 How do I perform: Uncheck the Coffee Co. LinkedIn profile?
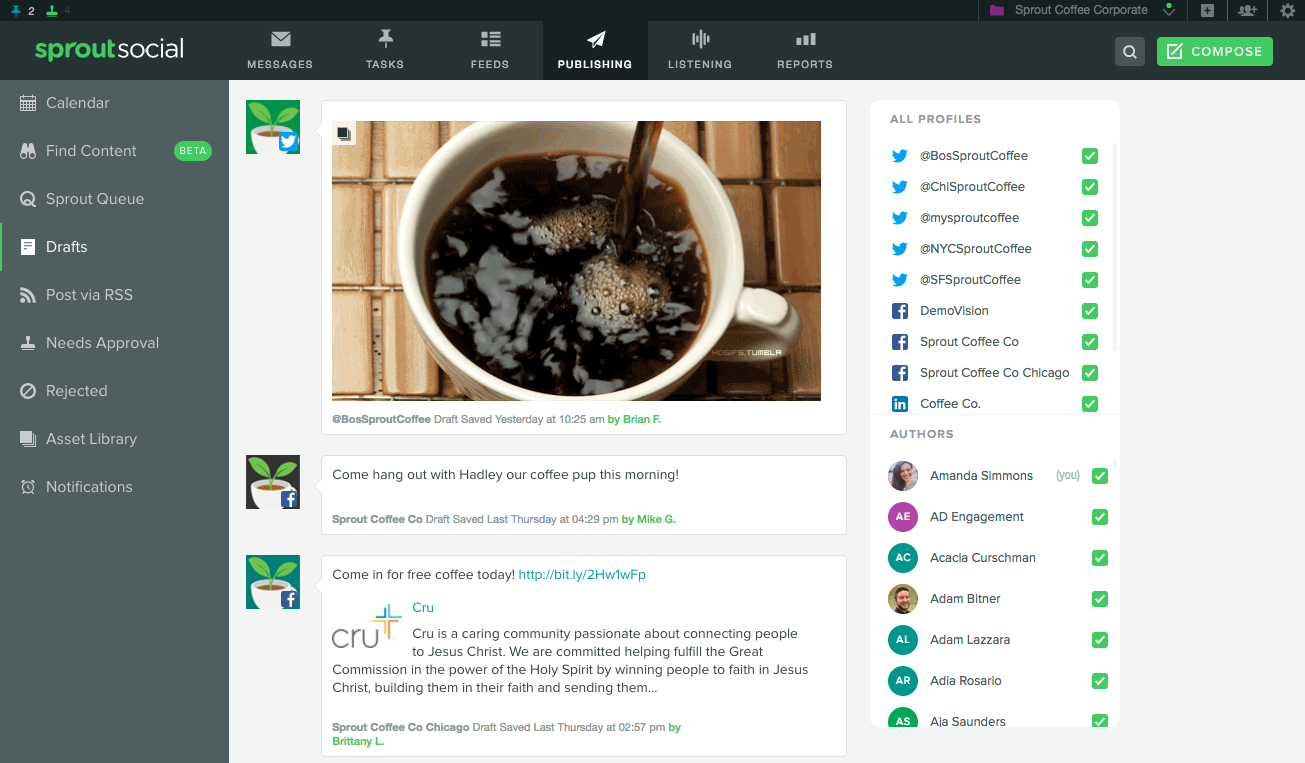click(1090, 404)
